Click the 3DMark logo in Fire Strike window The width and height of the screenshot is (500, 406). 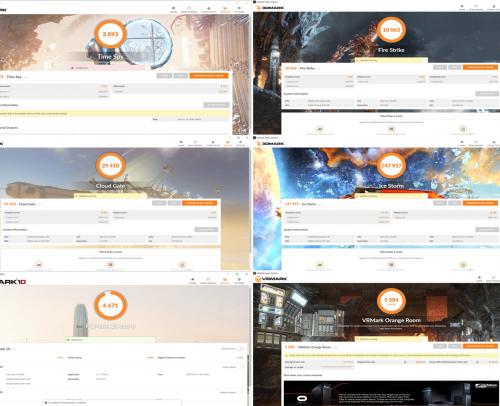point(270,7)
